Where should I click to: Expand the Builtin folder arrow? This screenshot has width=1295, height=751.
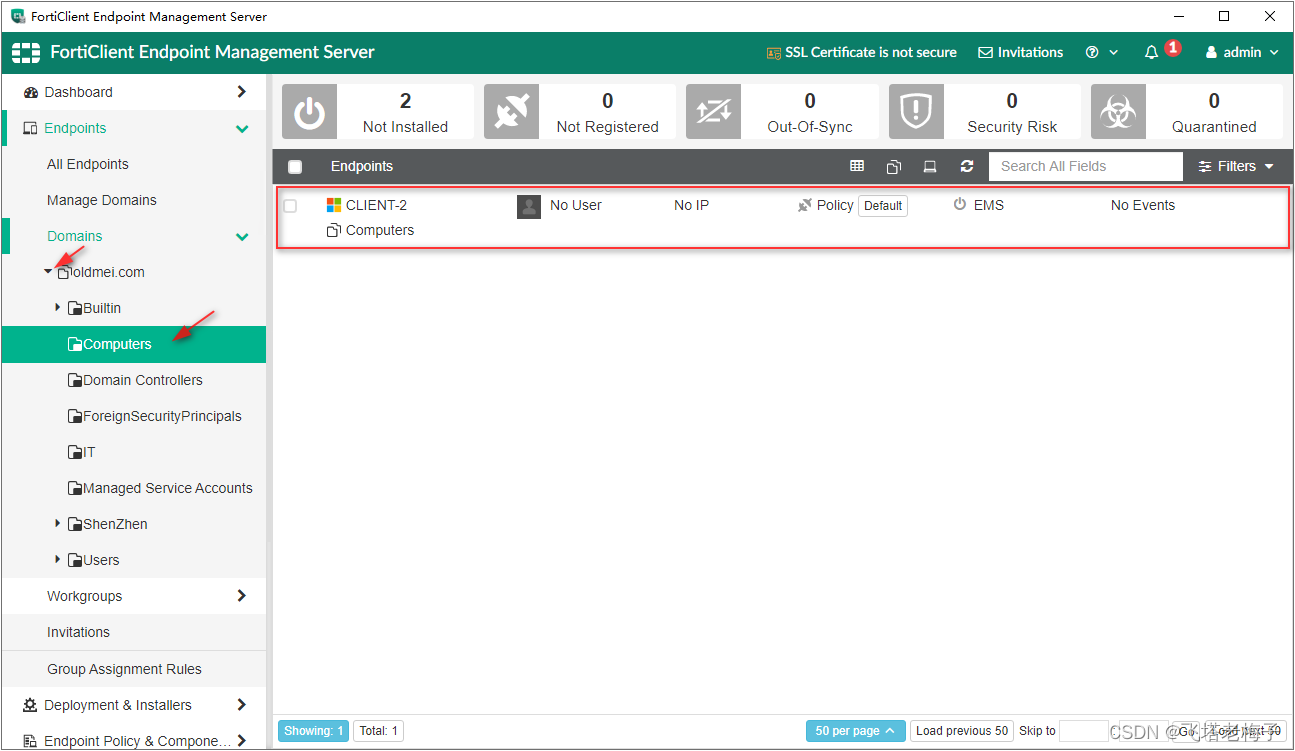point(58,308)
